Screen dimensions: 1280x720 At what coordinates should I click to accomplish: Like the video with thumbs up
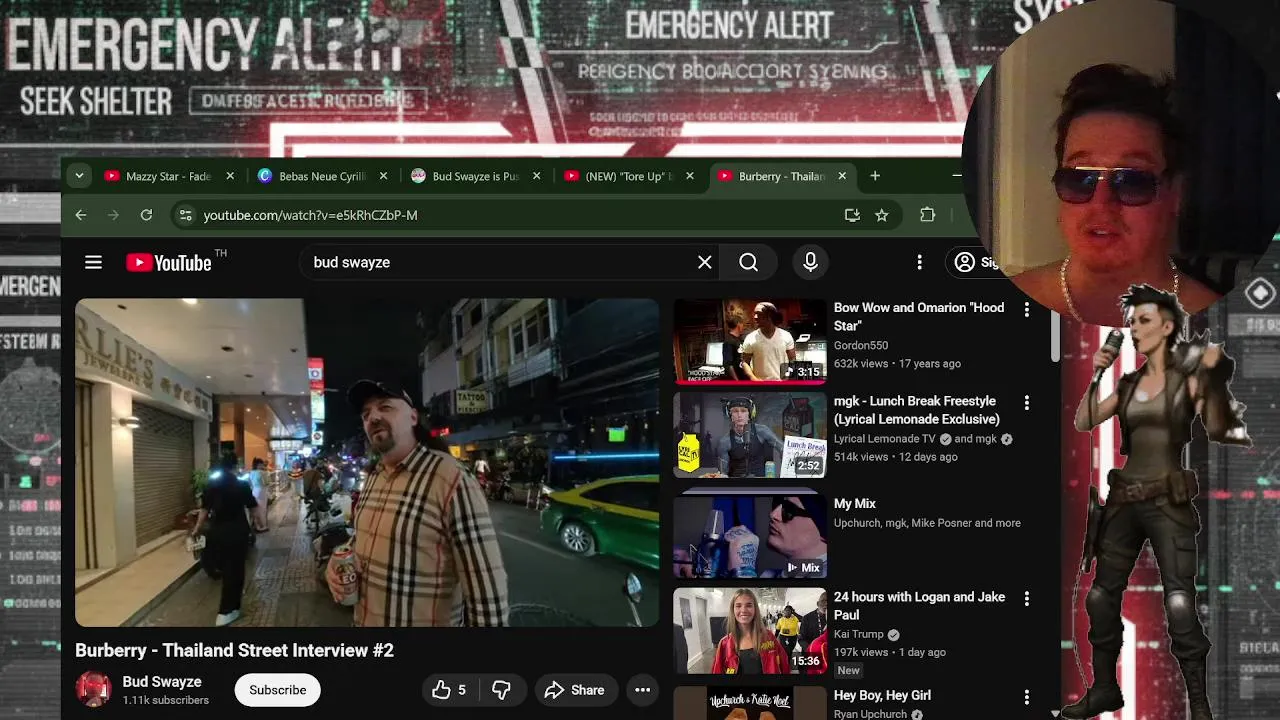pos(449,690)
